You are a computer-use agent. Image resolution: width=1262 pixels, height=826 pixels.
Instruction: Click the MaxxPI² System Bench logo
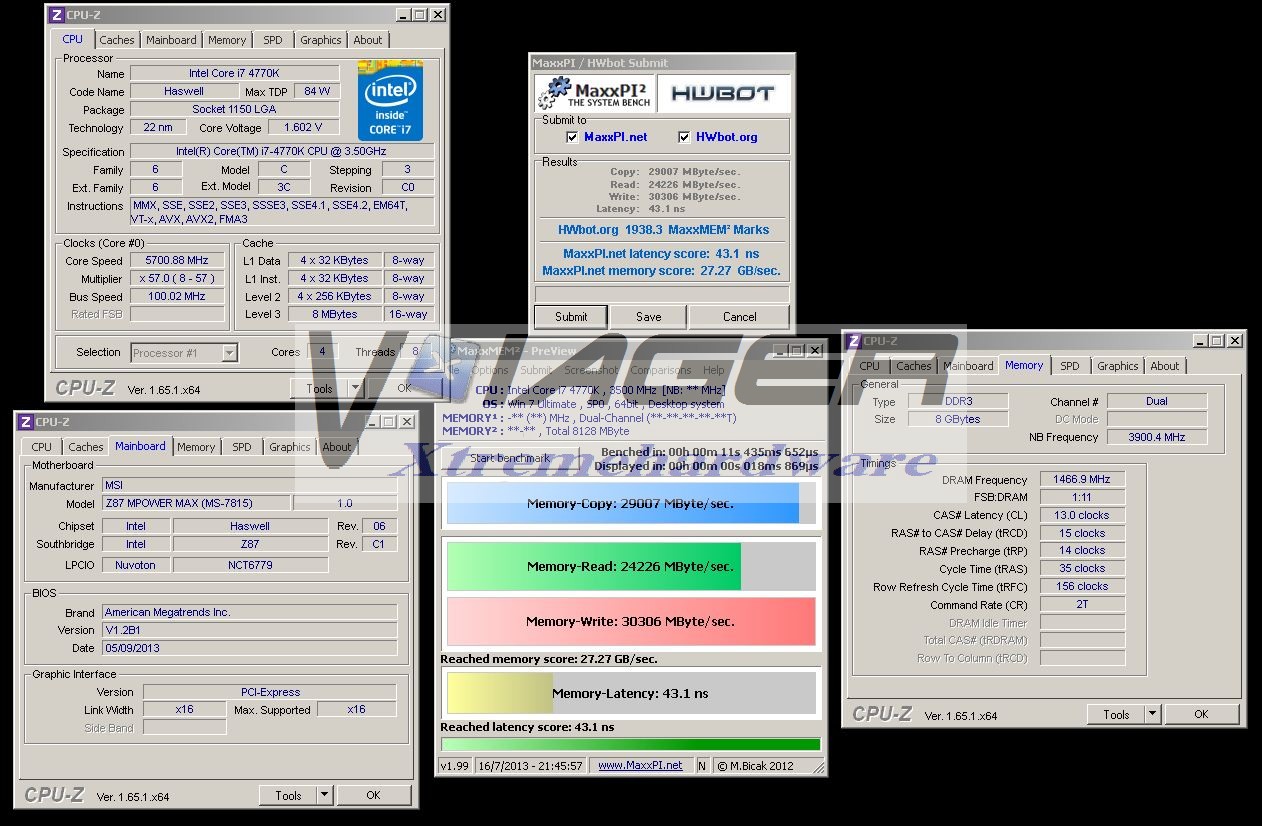pyautogui.click(x=595, y=94)
